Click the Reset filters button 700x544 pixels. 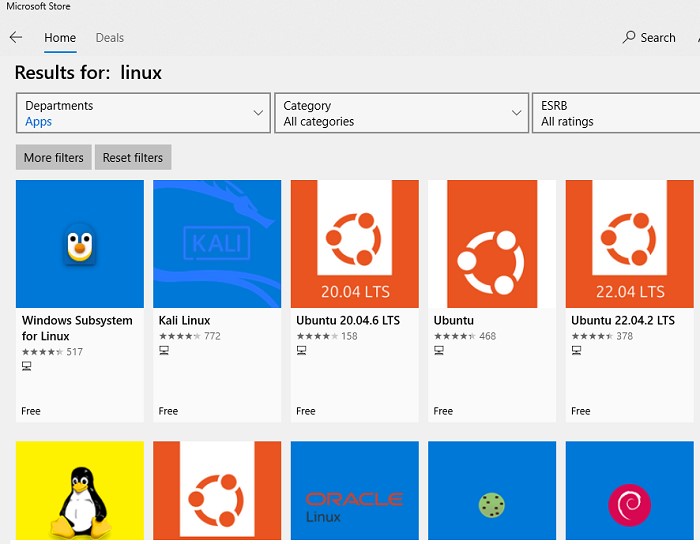(x=133, y=157)
